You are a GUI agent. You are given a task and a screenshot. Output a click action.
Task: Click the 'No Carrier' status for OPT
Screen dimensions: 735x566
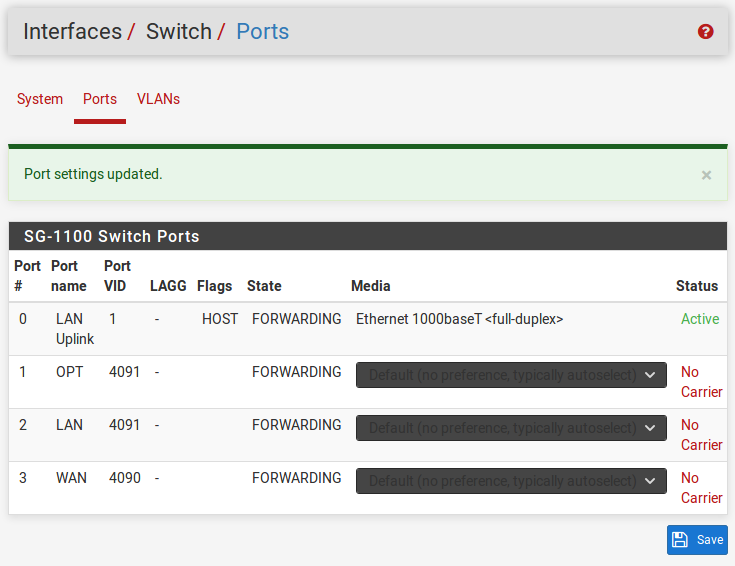coord(701,382)
